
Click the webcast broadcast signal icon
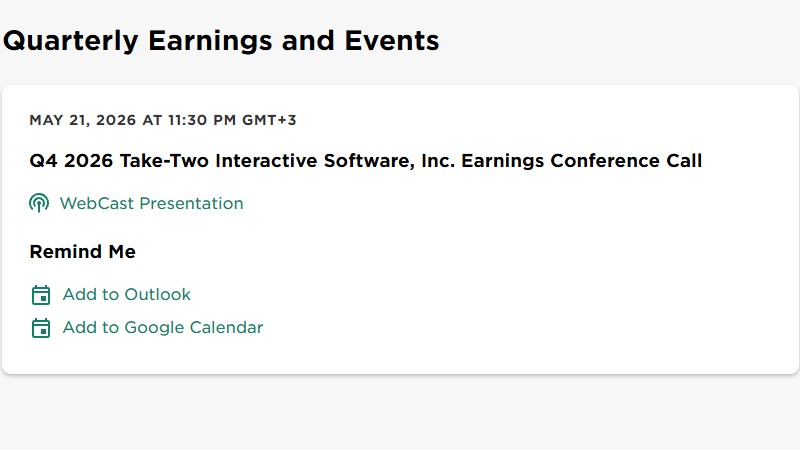(39, 204)
